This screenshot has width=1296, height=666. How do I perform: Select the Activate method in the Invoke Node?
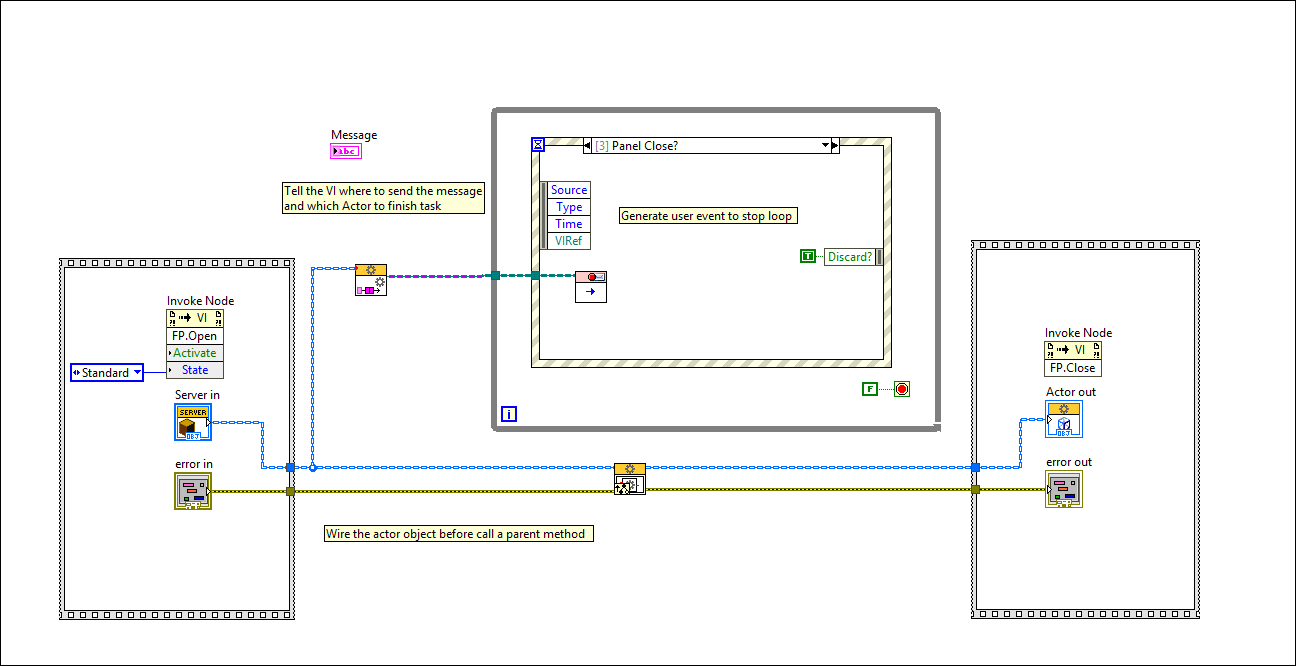pyautogui.click(x=194, y=353)
